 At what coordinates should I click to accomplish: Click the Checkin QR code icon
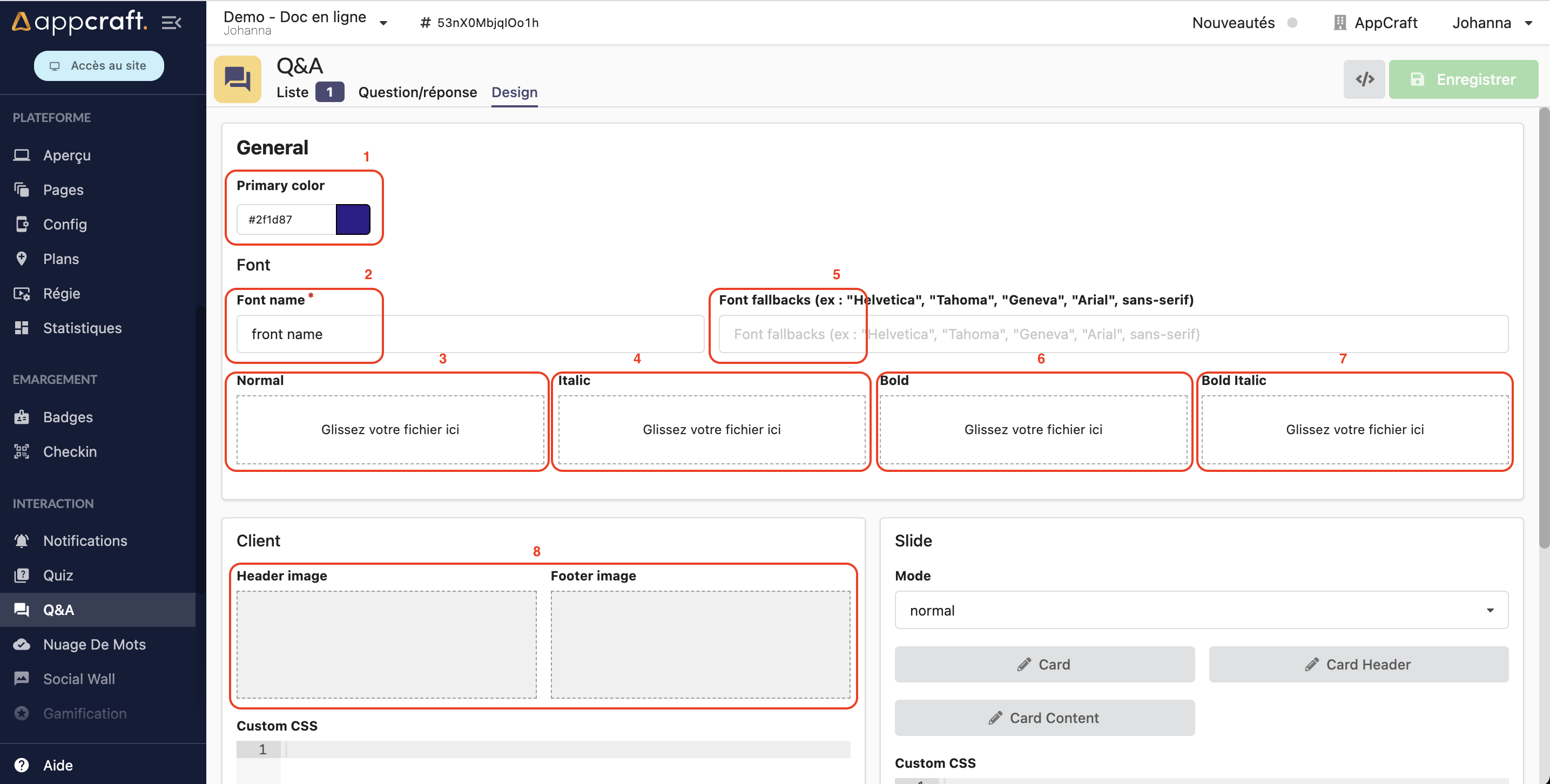(22, 451)
